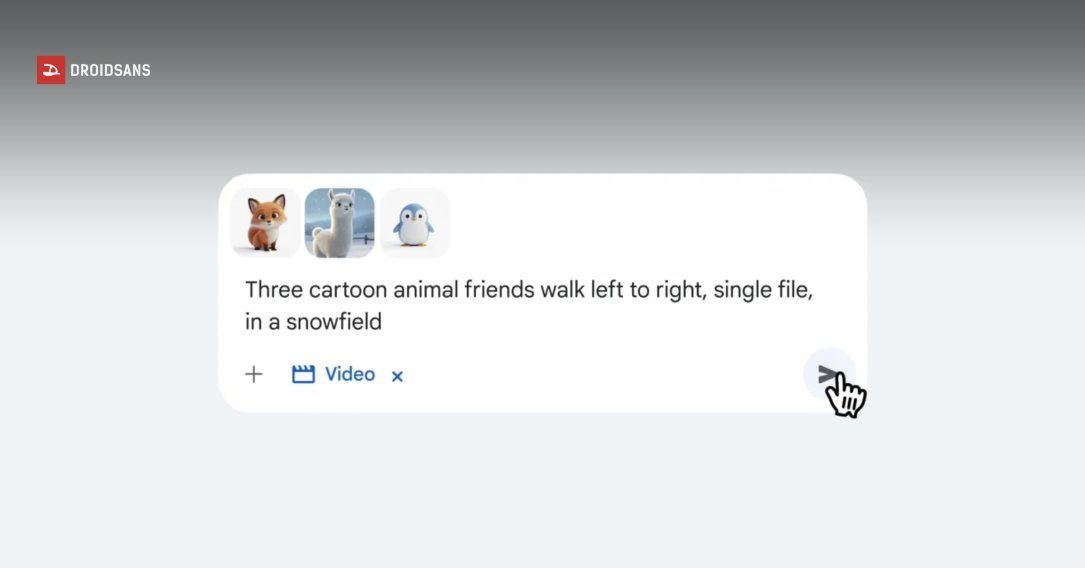Click the blue video clapperboard icon
Viewport: 1085px width, 568px height.
pos(303,374)
